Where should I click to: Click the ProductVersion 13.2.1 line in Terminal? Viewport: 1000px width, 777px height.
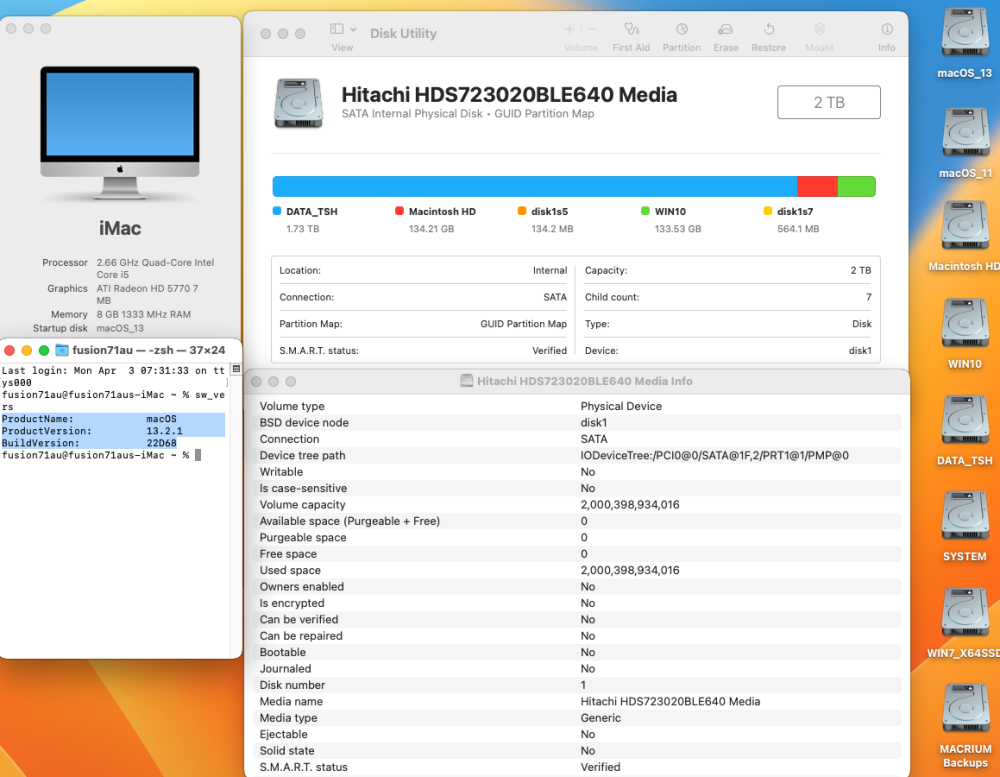pos(113,431)
